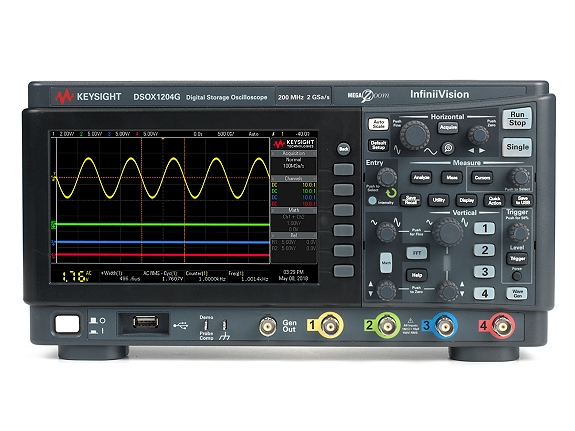Open the Display key menu

point(466,200)
